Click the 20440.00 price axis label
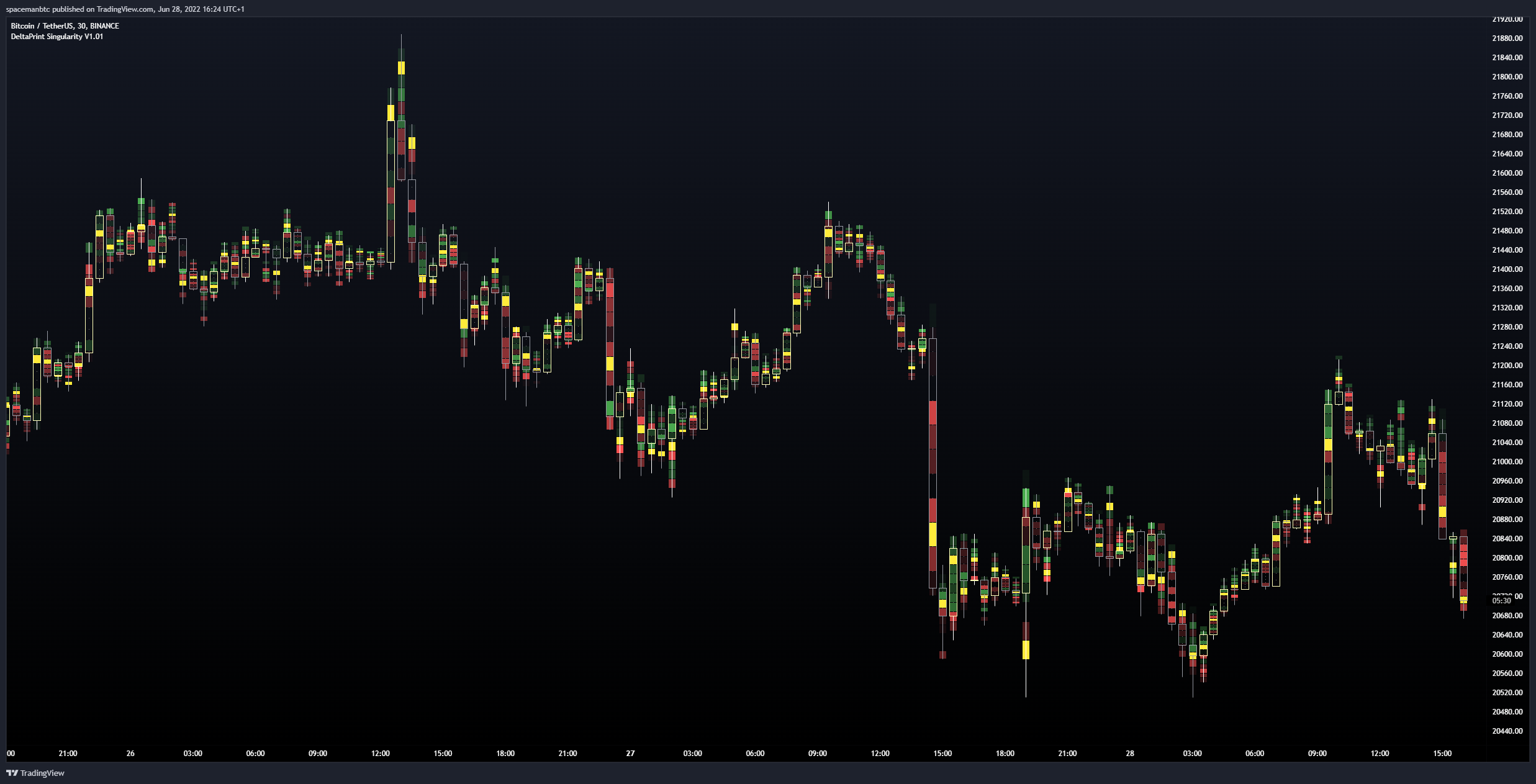The width and height of the screenshot is (1536, 784). point(1507,731)
